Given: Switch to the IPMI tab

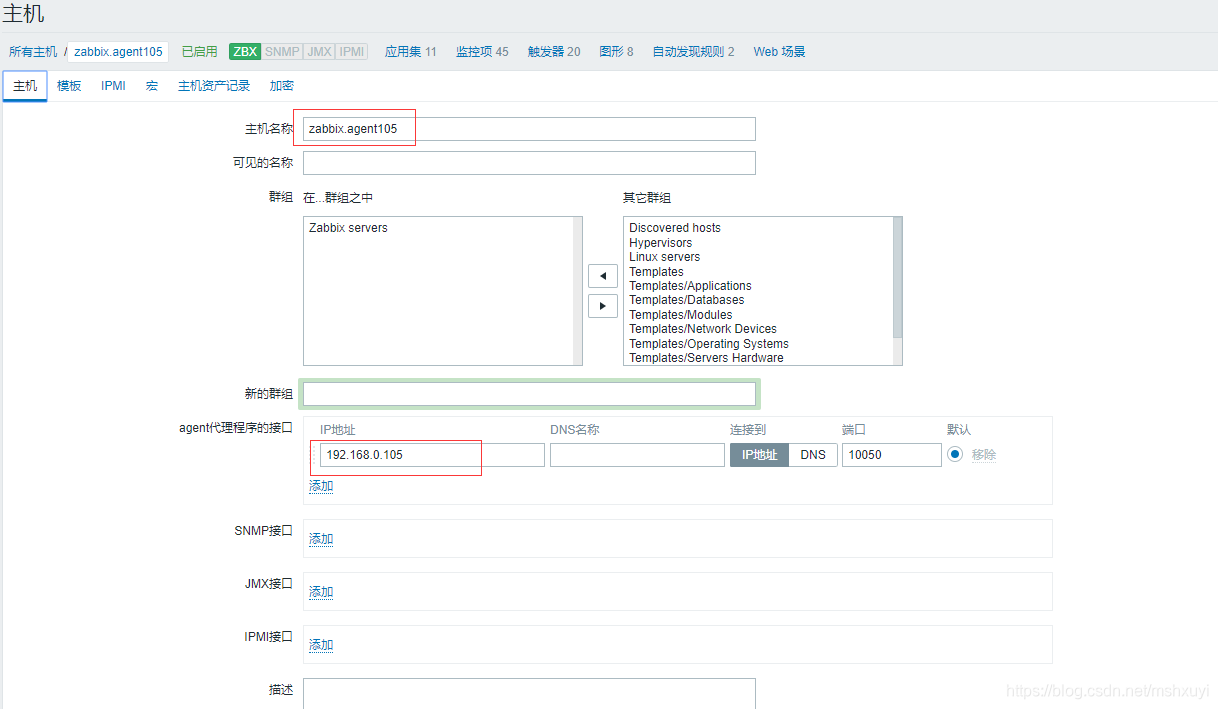Looking at the screenshot, I should pyautogui.click(x=113, y=86).
